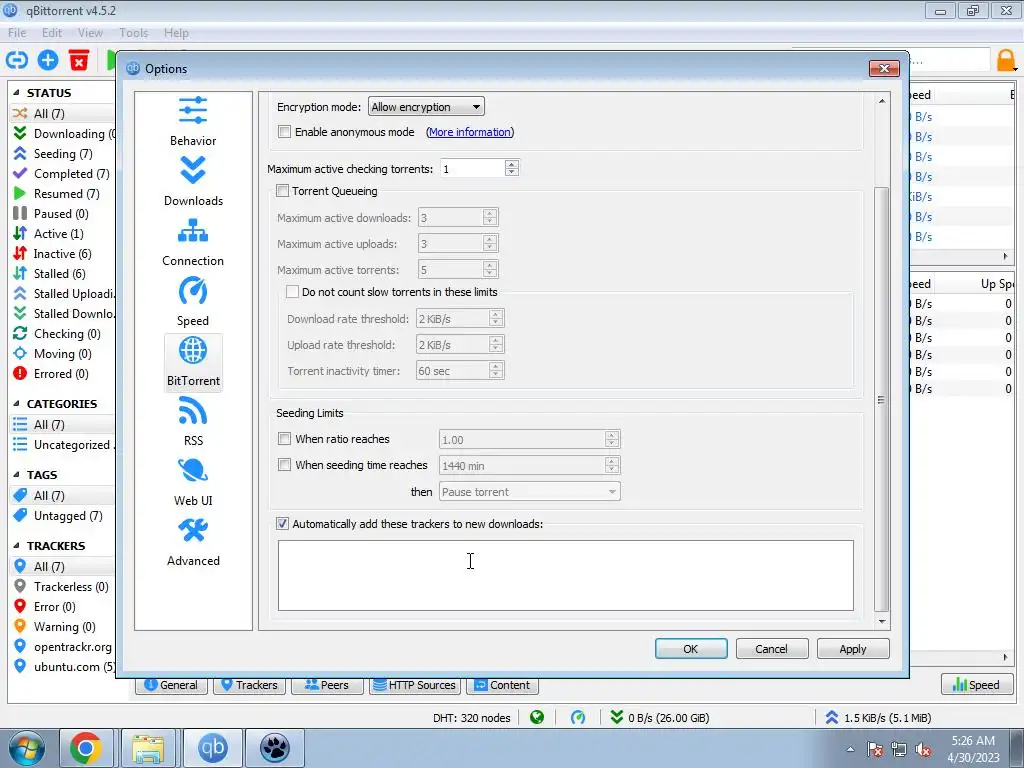Open Tools menu
This screenshot has height=768, width=1024.
[x=133, y=33]
